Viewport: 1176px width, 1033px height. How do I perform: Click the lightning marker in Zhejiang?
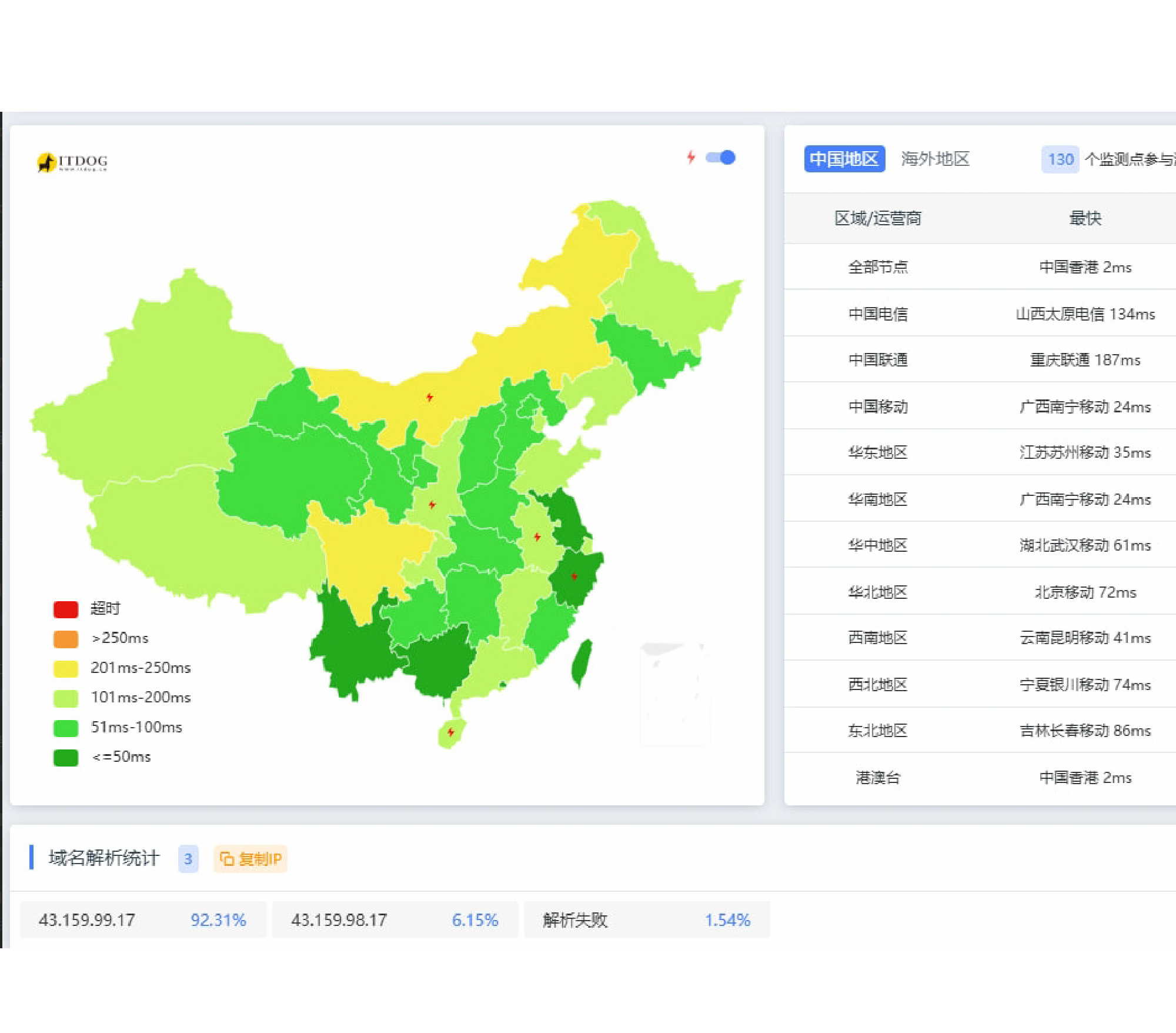574,576
